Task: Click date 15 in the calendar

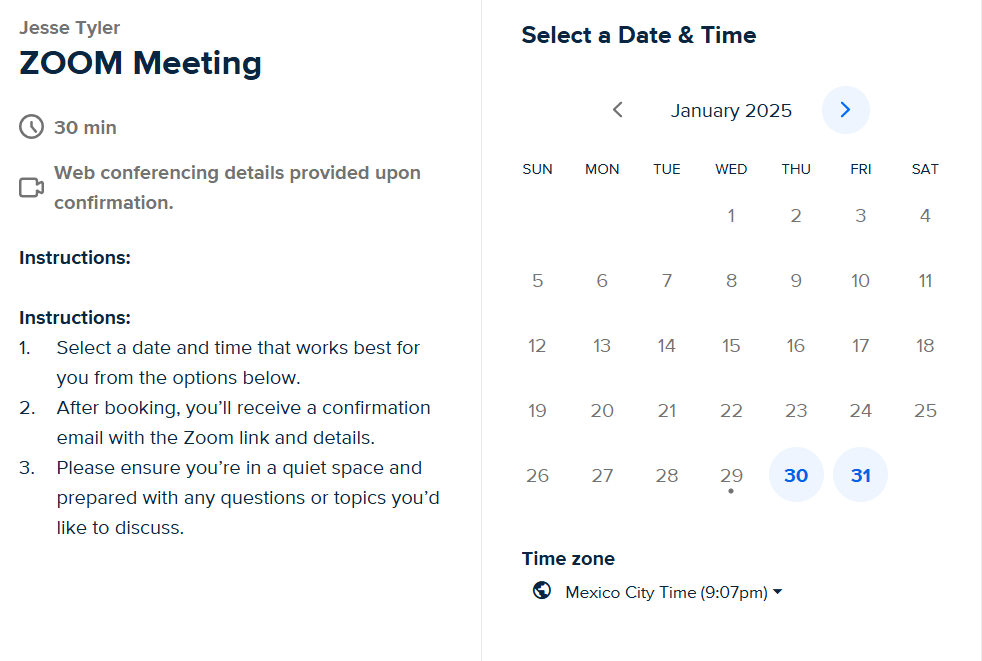Action: (x=731, y=346)
